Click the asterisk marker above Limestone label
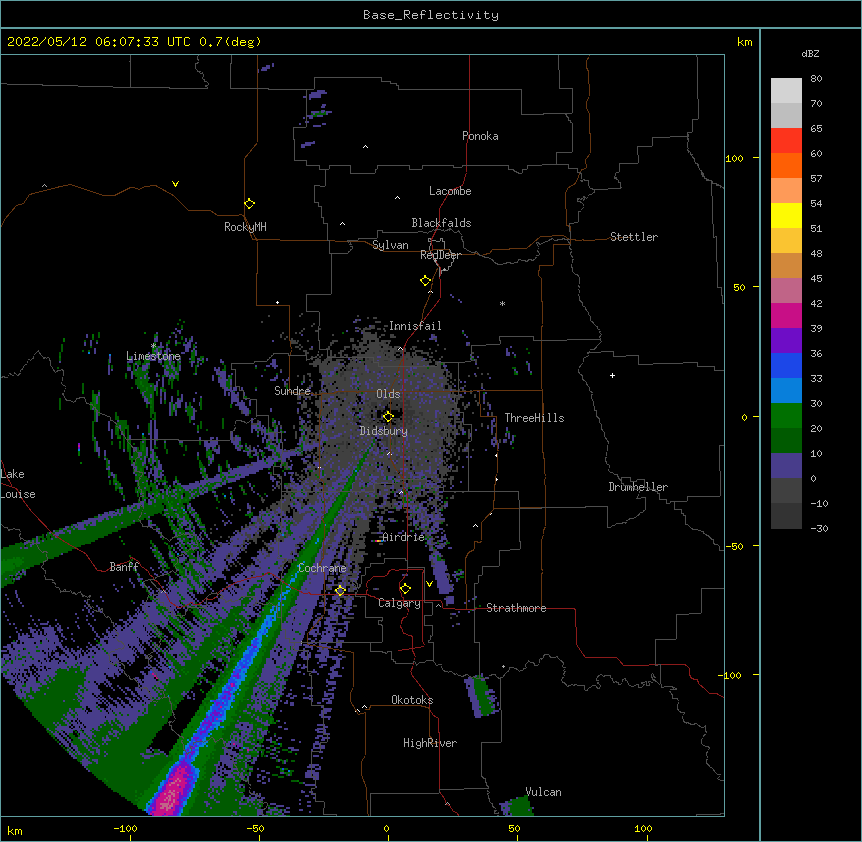 click(154, 346)
